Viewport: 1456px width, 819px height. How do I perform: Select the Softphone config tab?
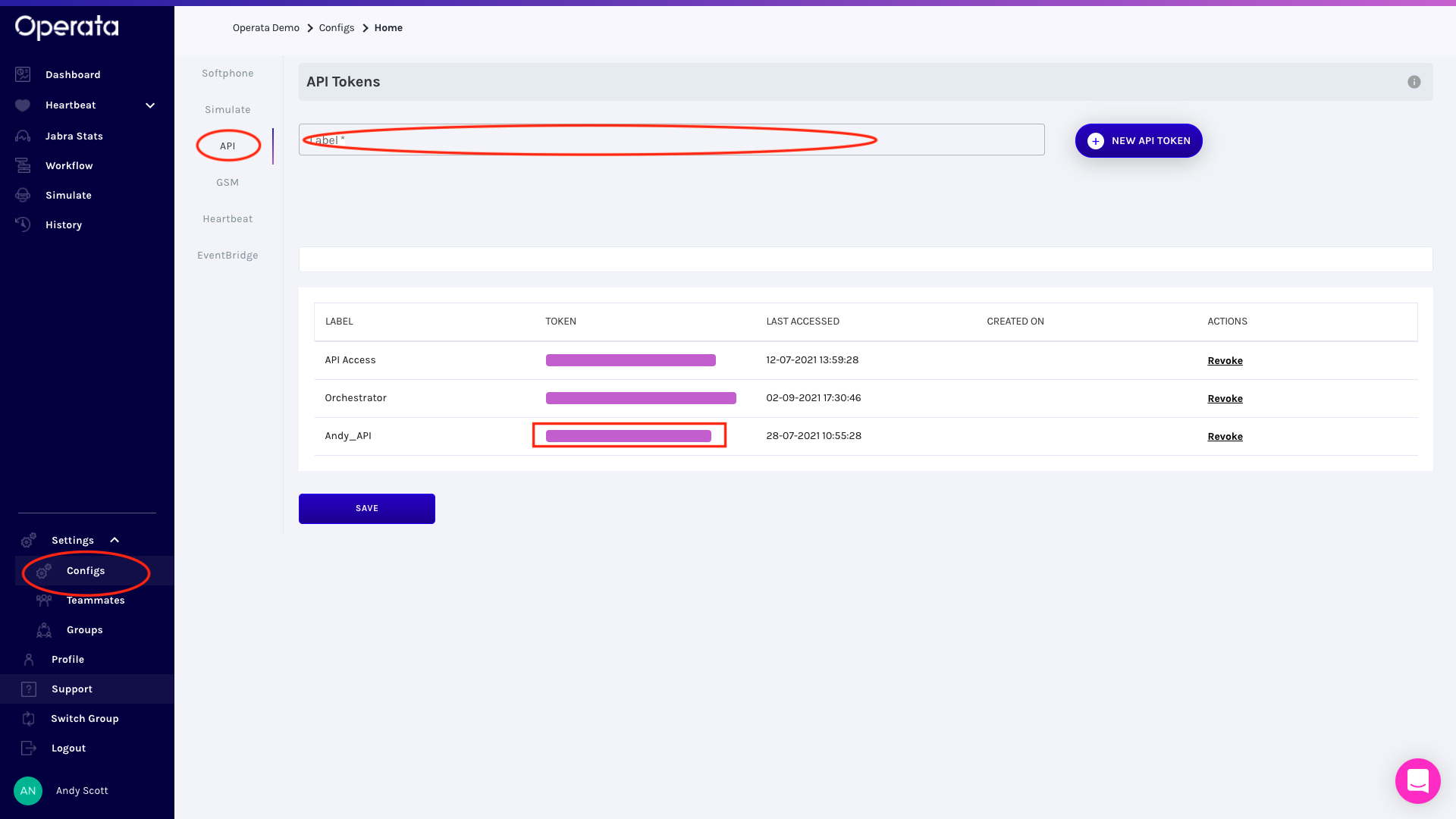(227, 74)
